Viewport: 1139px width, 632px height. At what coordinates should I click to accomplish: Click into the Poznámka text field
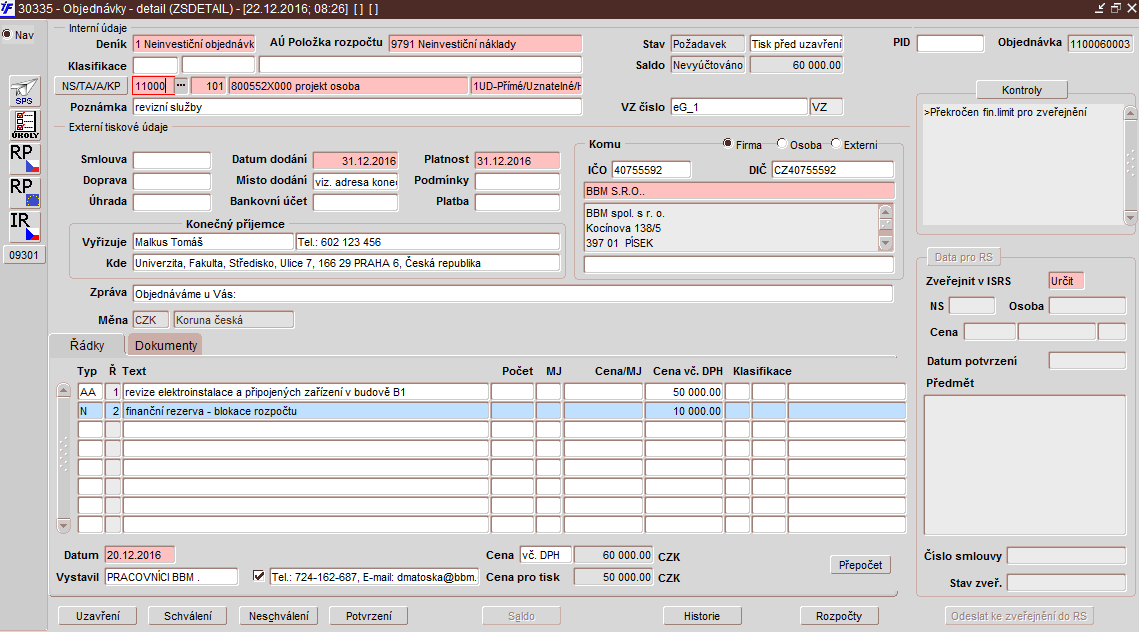356,107
